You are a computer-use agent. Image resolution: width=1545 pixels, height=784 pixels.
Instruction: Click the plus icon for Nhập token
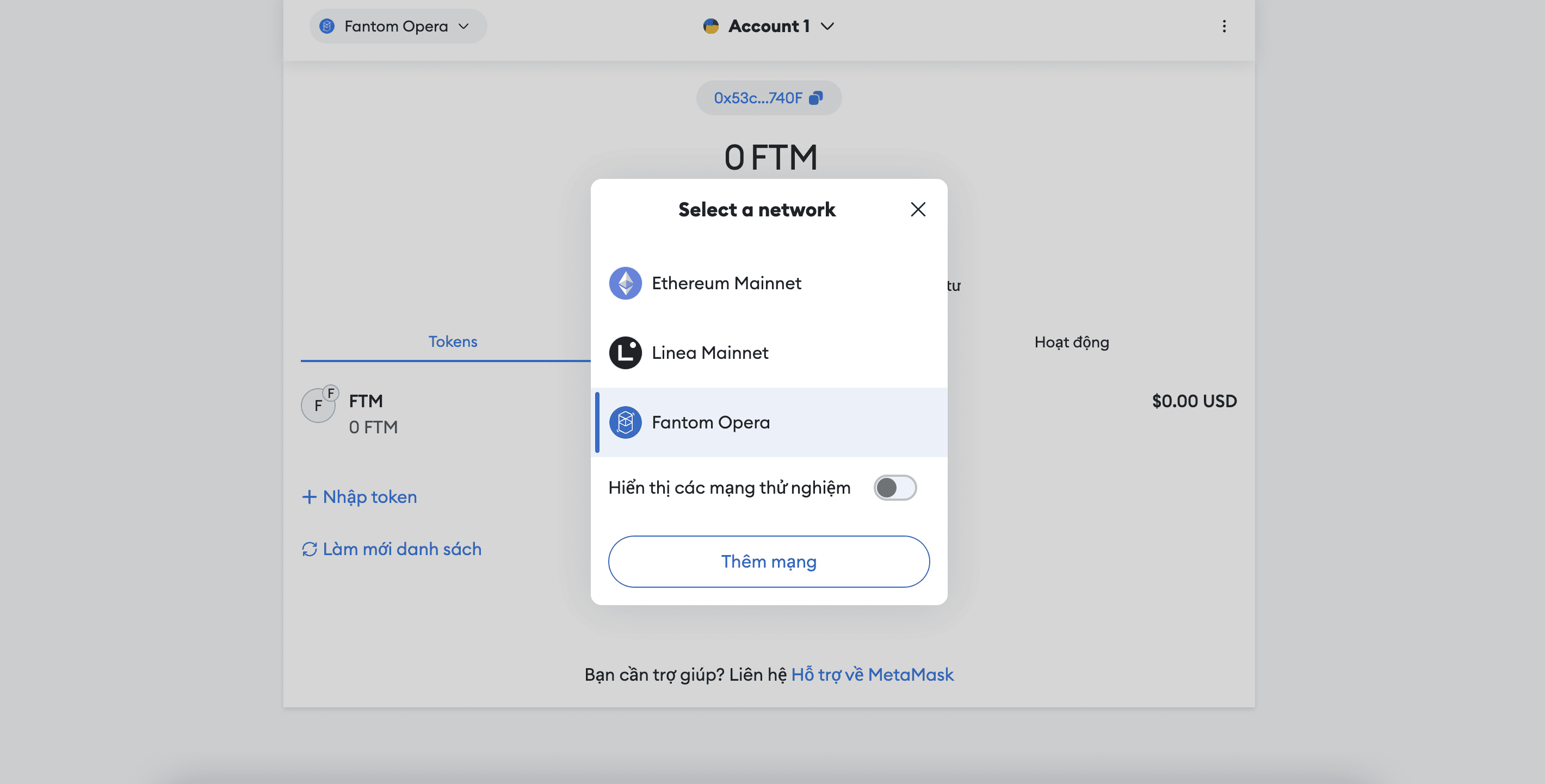coord(309,497)
